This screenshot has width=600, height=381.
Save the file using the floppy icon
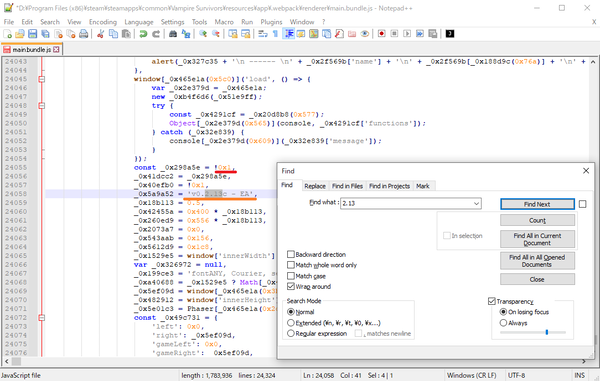(33, 34)
